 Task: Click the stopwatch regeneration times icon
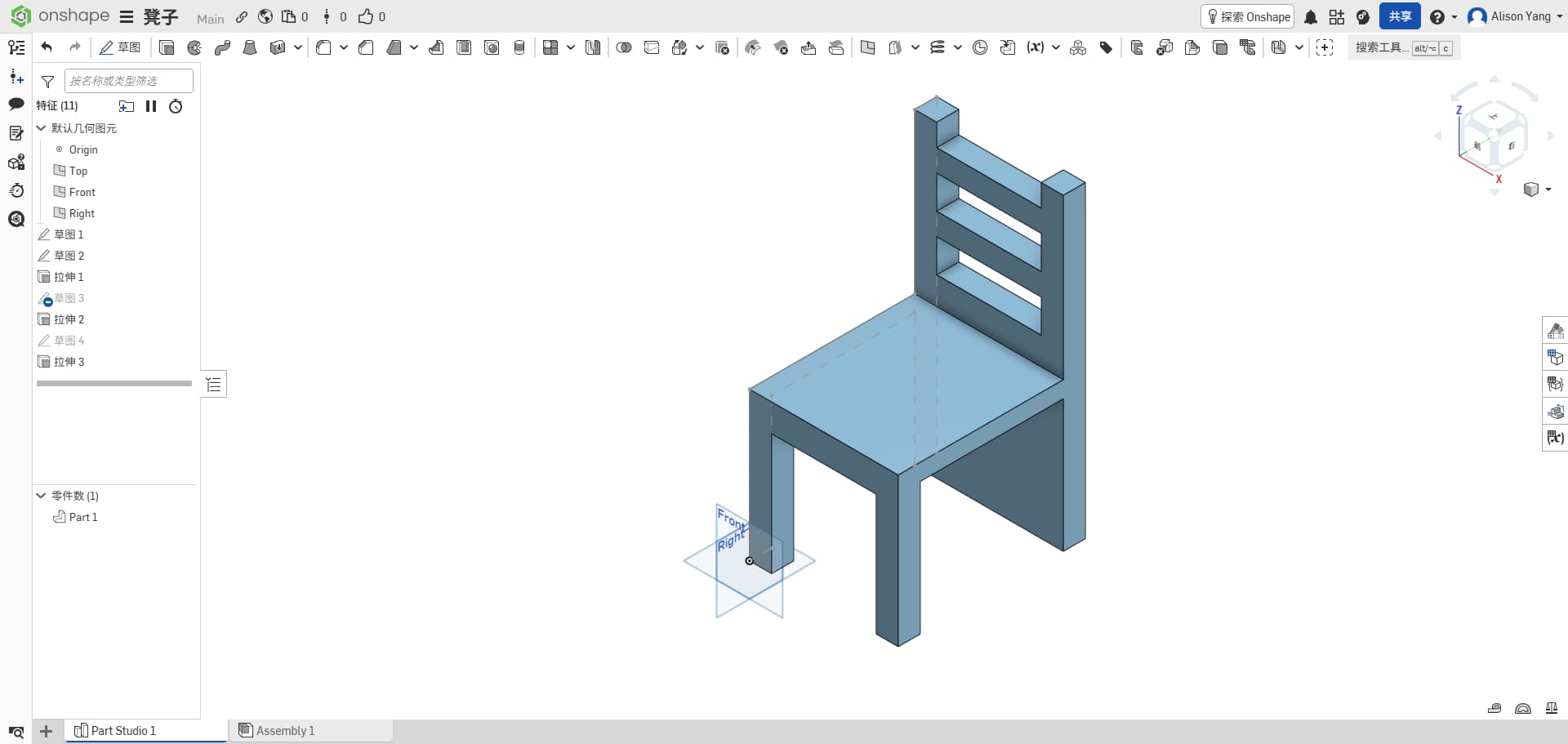coord(176,106)
